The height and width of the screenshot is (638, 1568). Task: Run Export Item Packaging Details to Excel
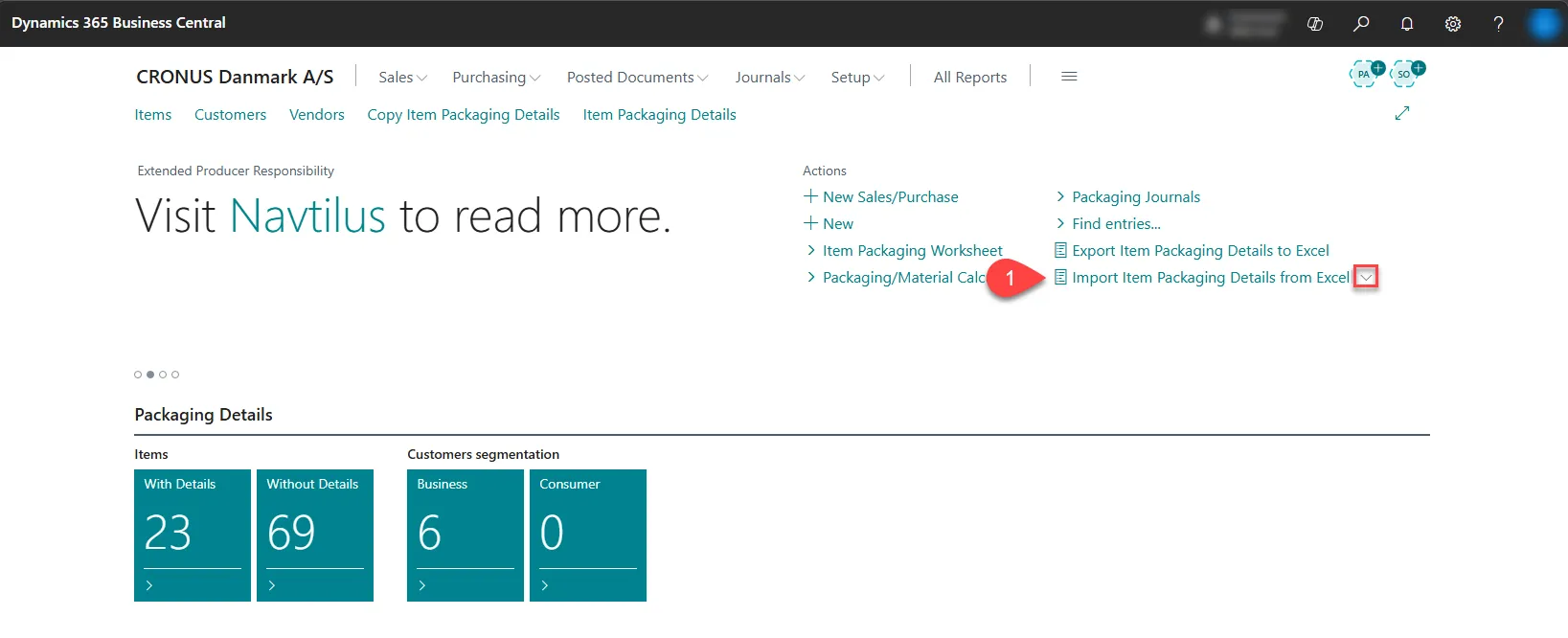point(1192,250)
